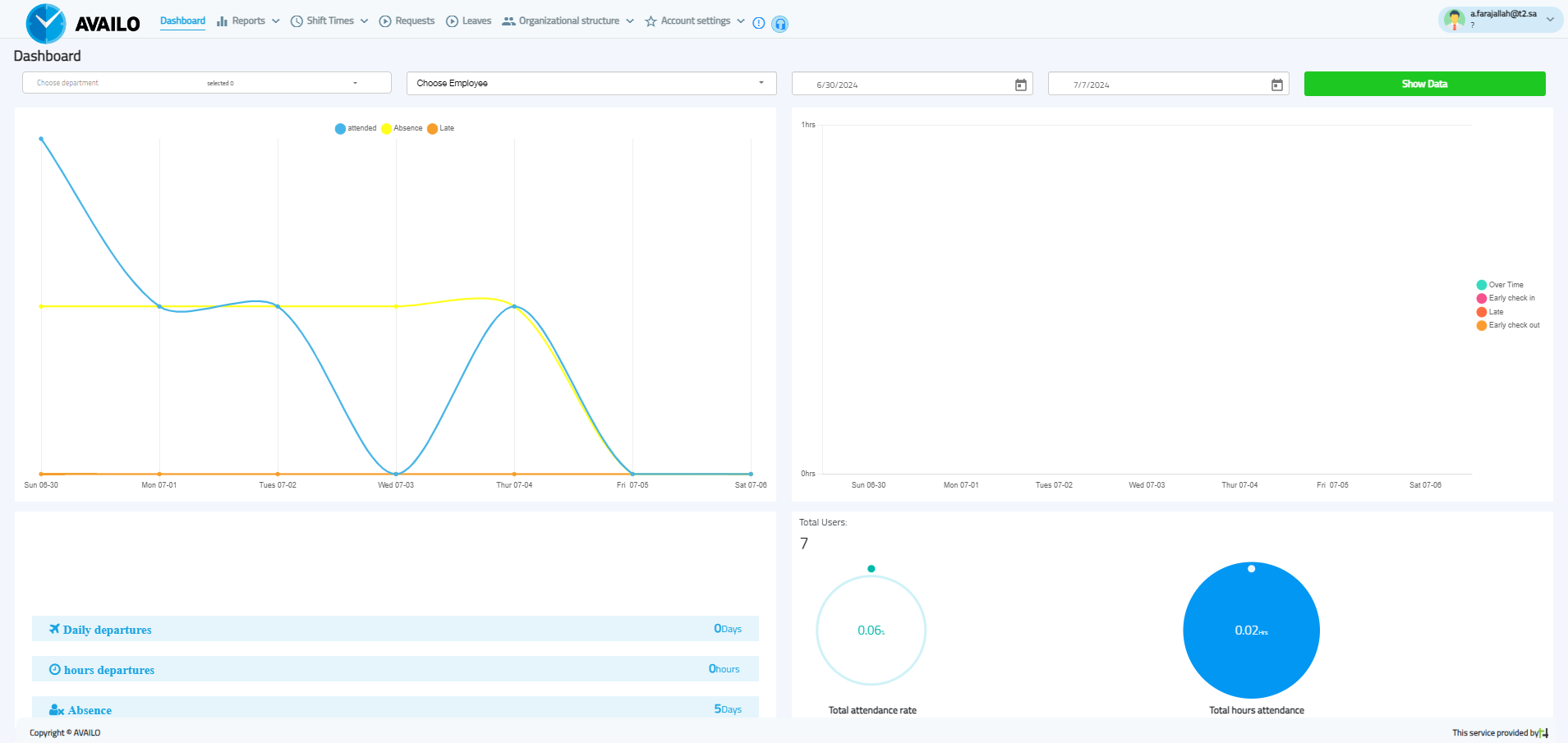Screen dimensions: 1568x743
Task: Click the info circle icon
Action: coord(759,23)
